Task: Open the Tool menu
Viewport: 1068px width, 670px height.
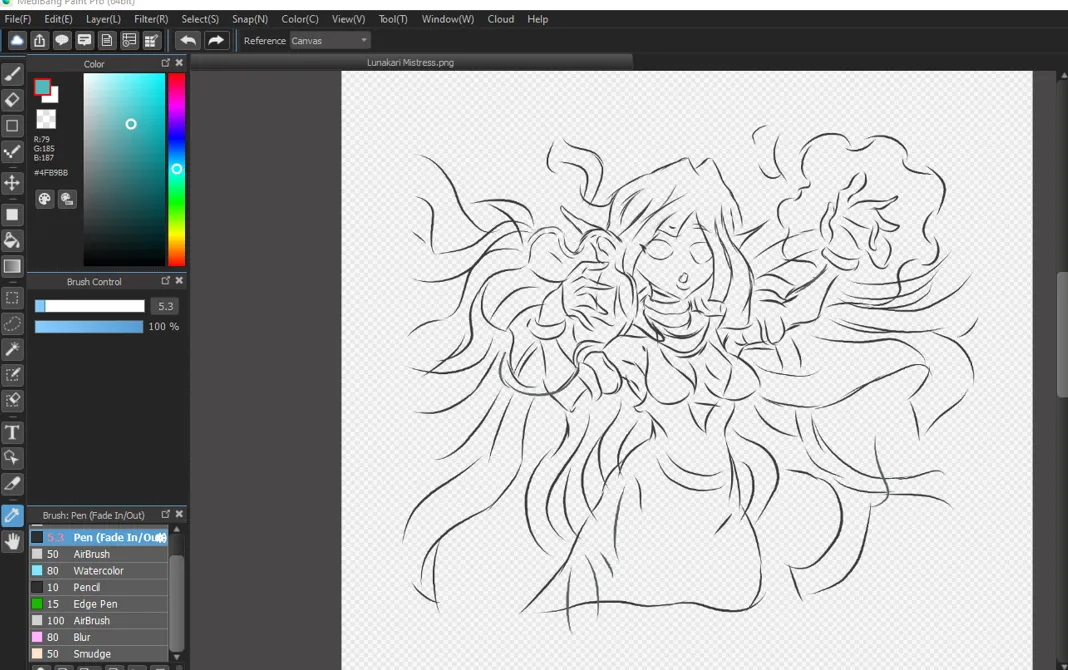Action: pyautogui.click(x=393, y=19)
